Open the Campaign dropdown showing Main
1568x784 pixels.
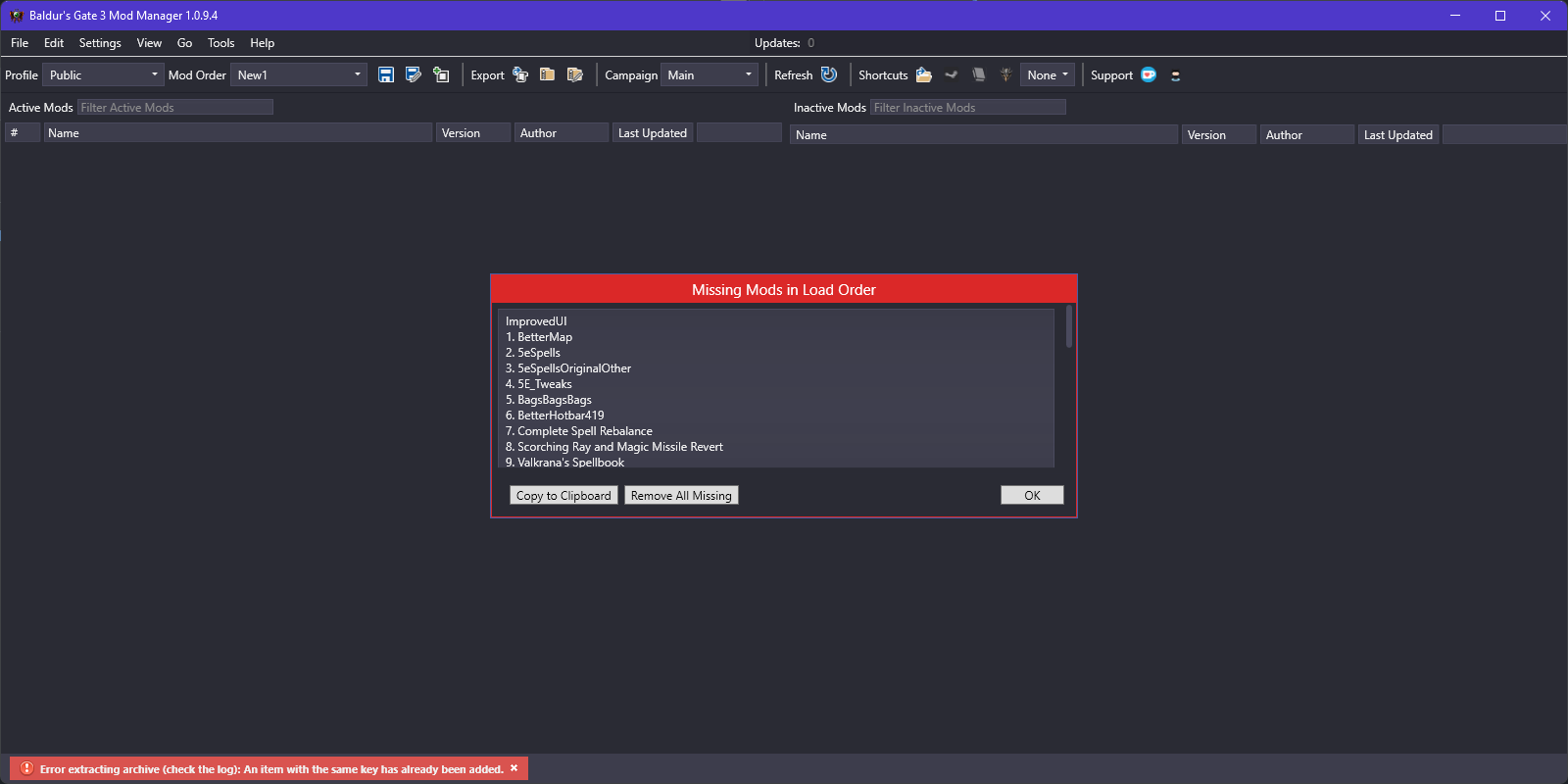(710, 74)
